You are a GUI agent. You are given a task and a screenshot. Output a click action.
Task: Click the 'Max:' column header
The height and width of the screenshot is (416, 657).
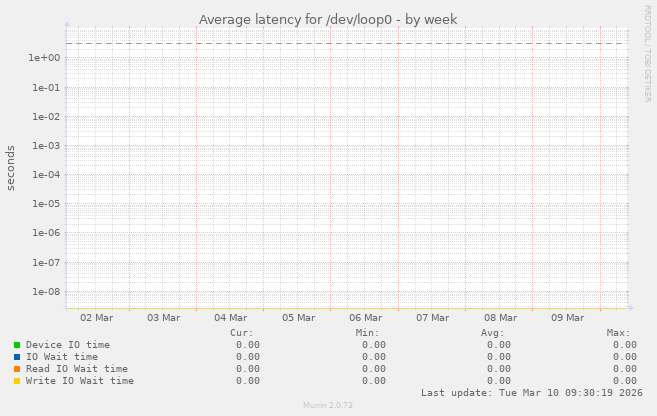click(x=618, y=333)
